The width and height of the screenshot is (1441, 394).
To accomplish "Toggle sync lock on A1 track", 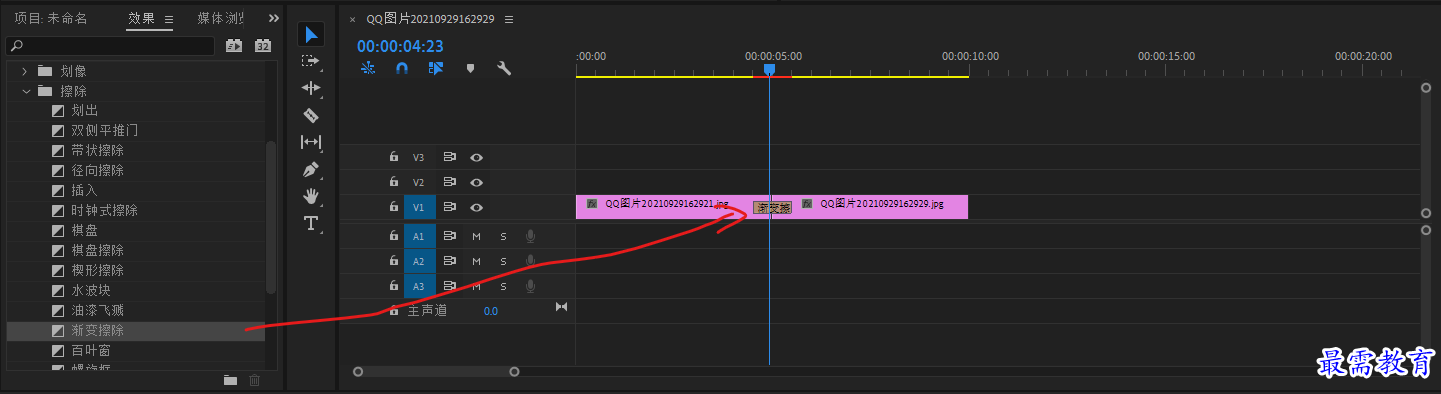I will pyautogui.click(x=450, y=236).
